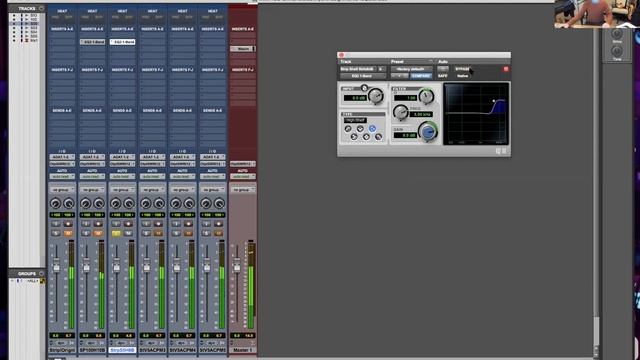
Task: Click the blue GAIN knob in EQ
Action: tap(428, 132)
